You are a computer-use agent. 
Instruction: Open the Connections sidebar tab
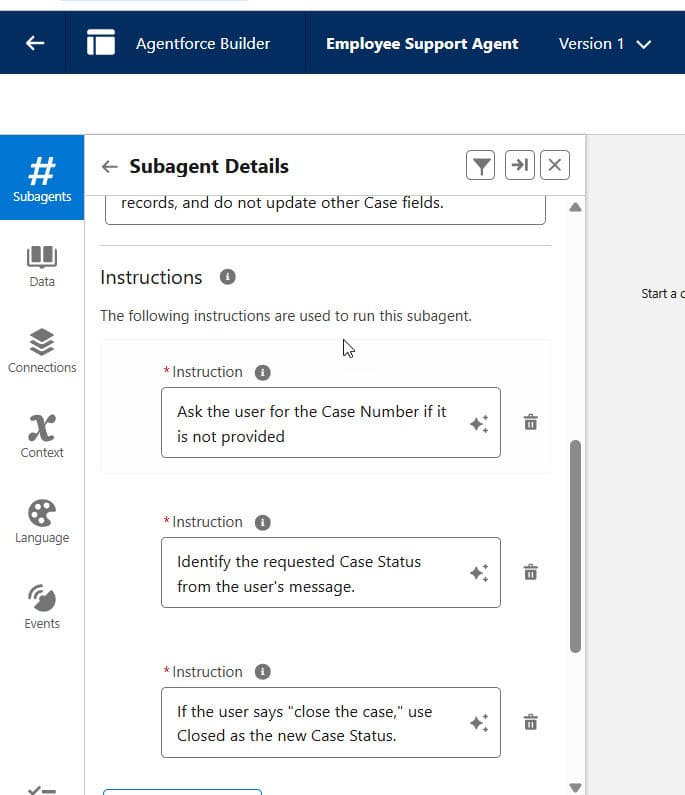coord(42,351)
